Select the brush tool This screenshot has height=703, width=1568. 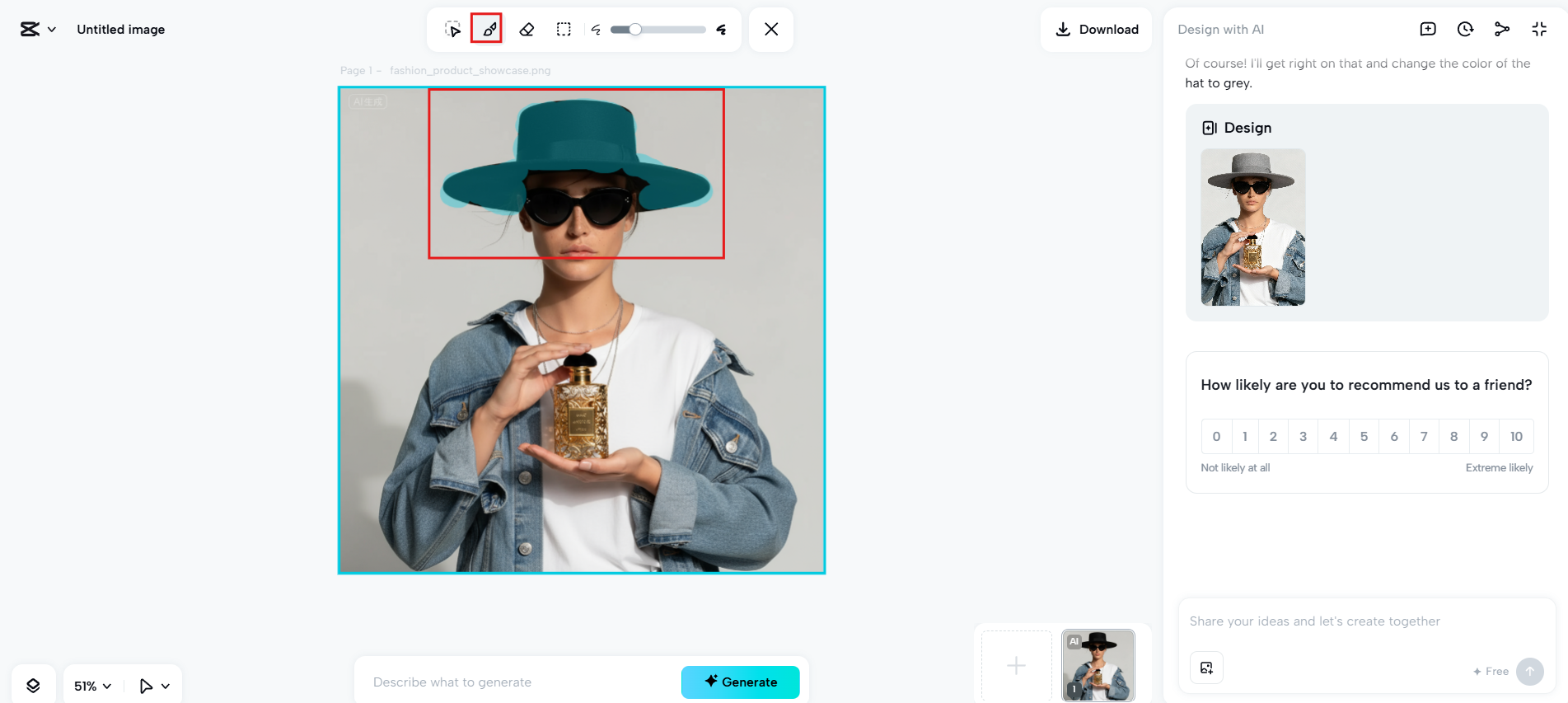pyautogui.click(x=489, y=30)
